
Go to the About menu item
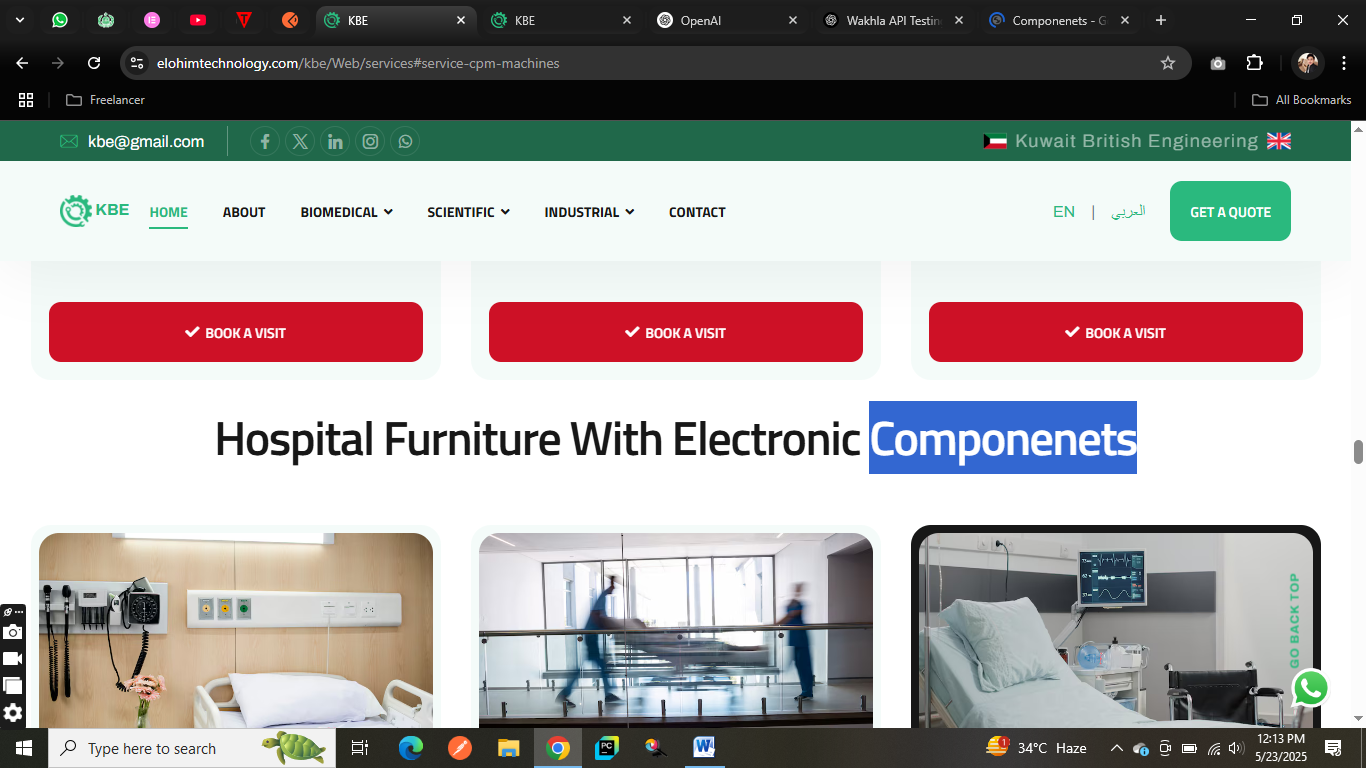tap(244, 212)
